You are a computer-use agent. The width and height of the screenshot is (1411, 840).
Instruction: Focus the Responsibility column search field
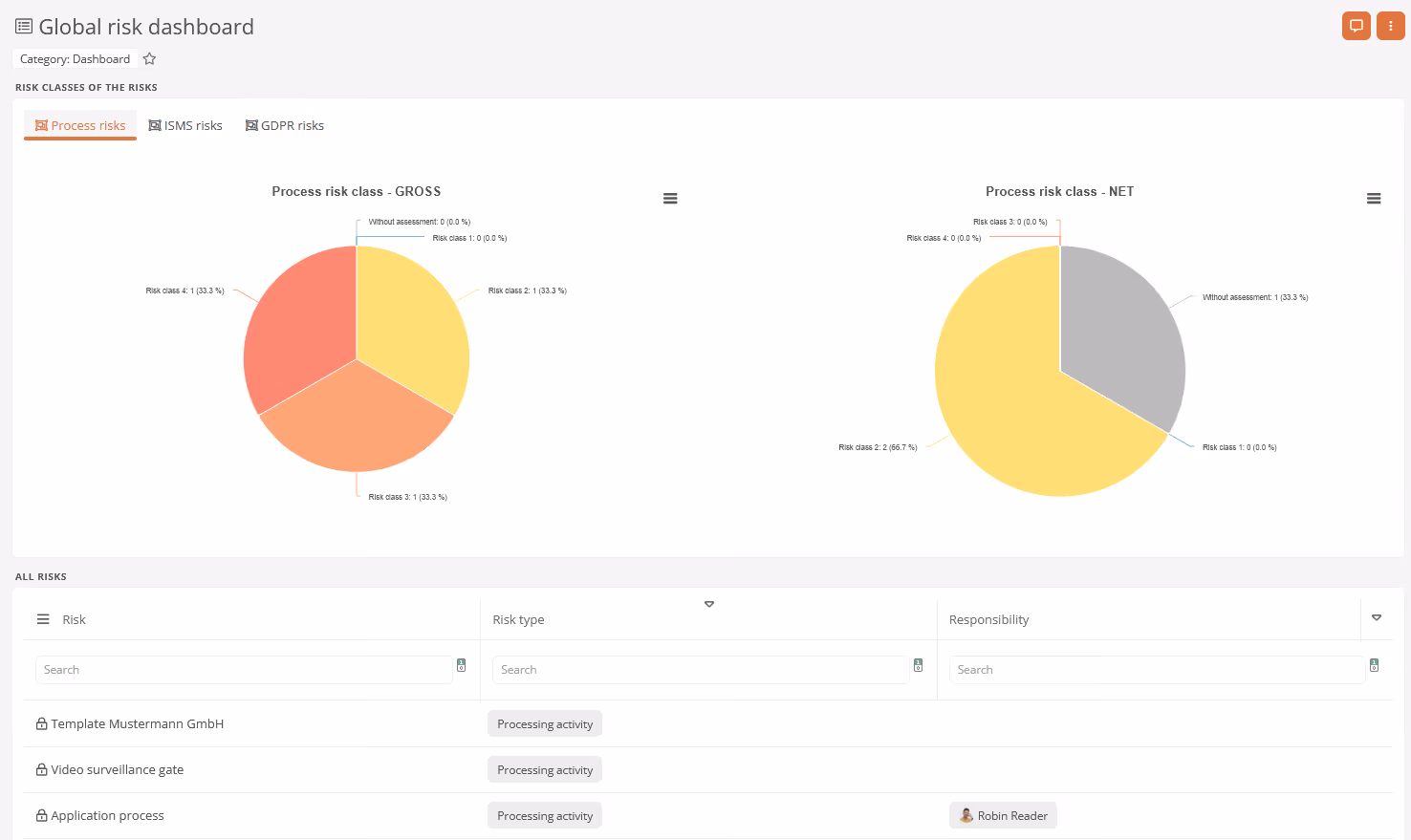pyautogui.click(x=1157, y=670)
